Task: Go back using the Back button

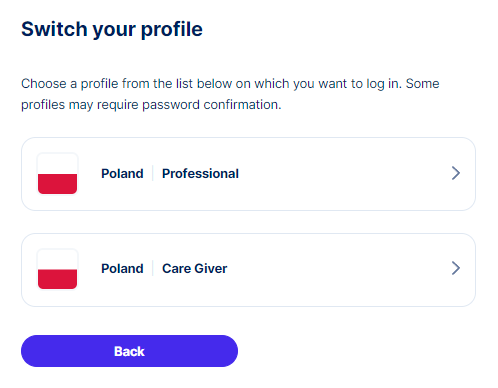Action: pos(129,351)
